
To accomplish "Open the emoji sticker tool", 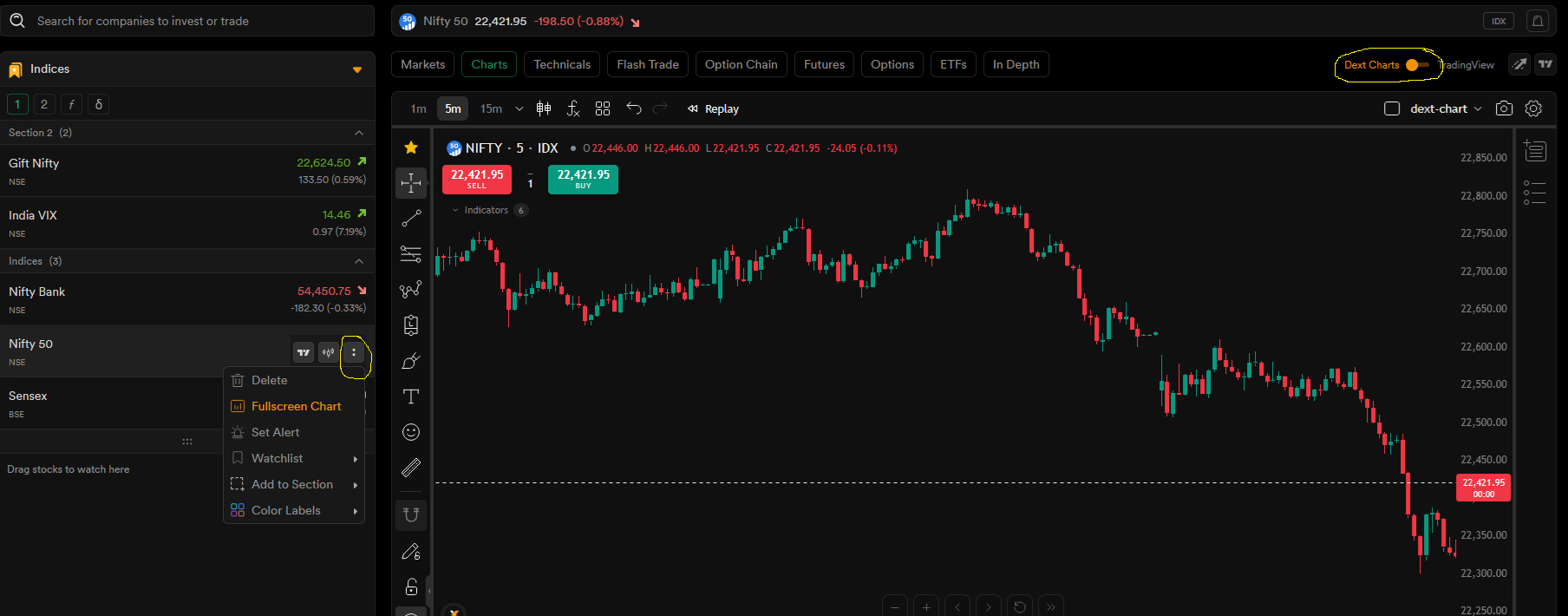I will point(411,432).
